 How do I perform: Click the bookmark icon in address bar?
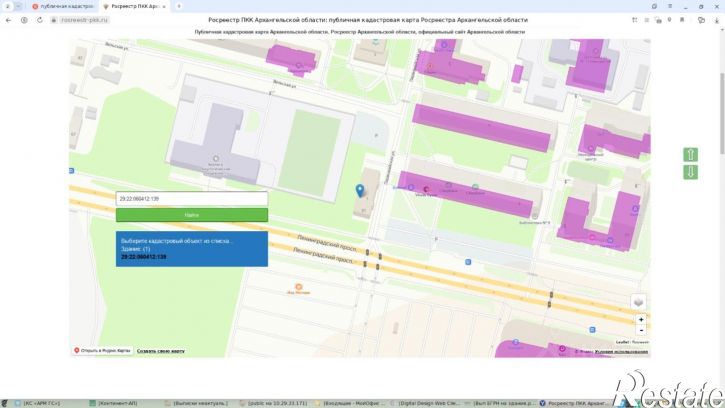click(x=682, y=20)
